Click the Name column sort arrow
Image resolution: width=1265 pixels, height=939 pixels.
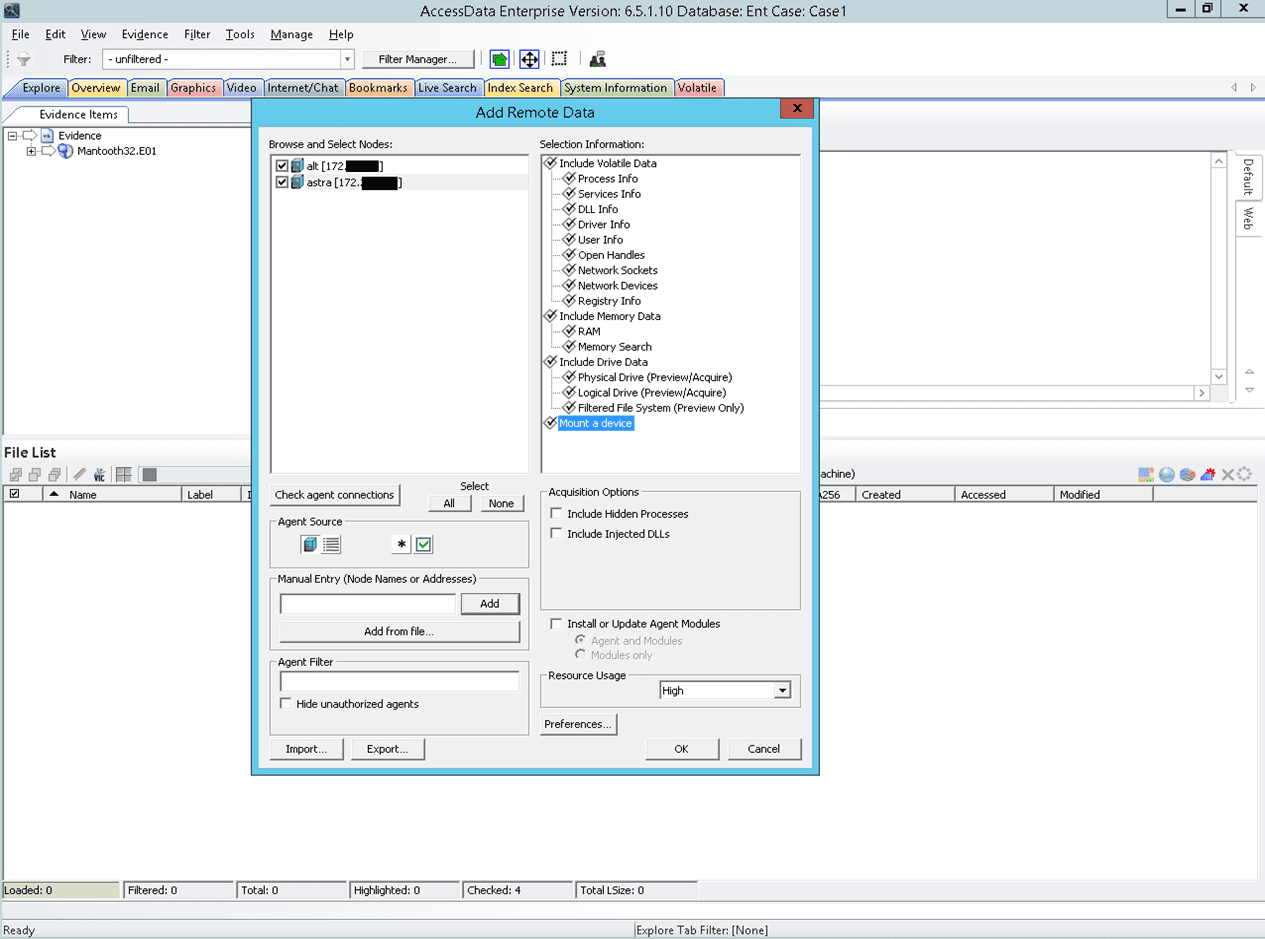point(53,494)
